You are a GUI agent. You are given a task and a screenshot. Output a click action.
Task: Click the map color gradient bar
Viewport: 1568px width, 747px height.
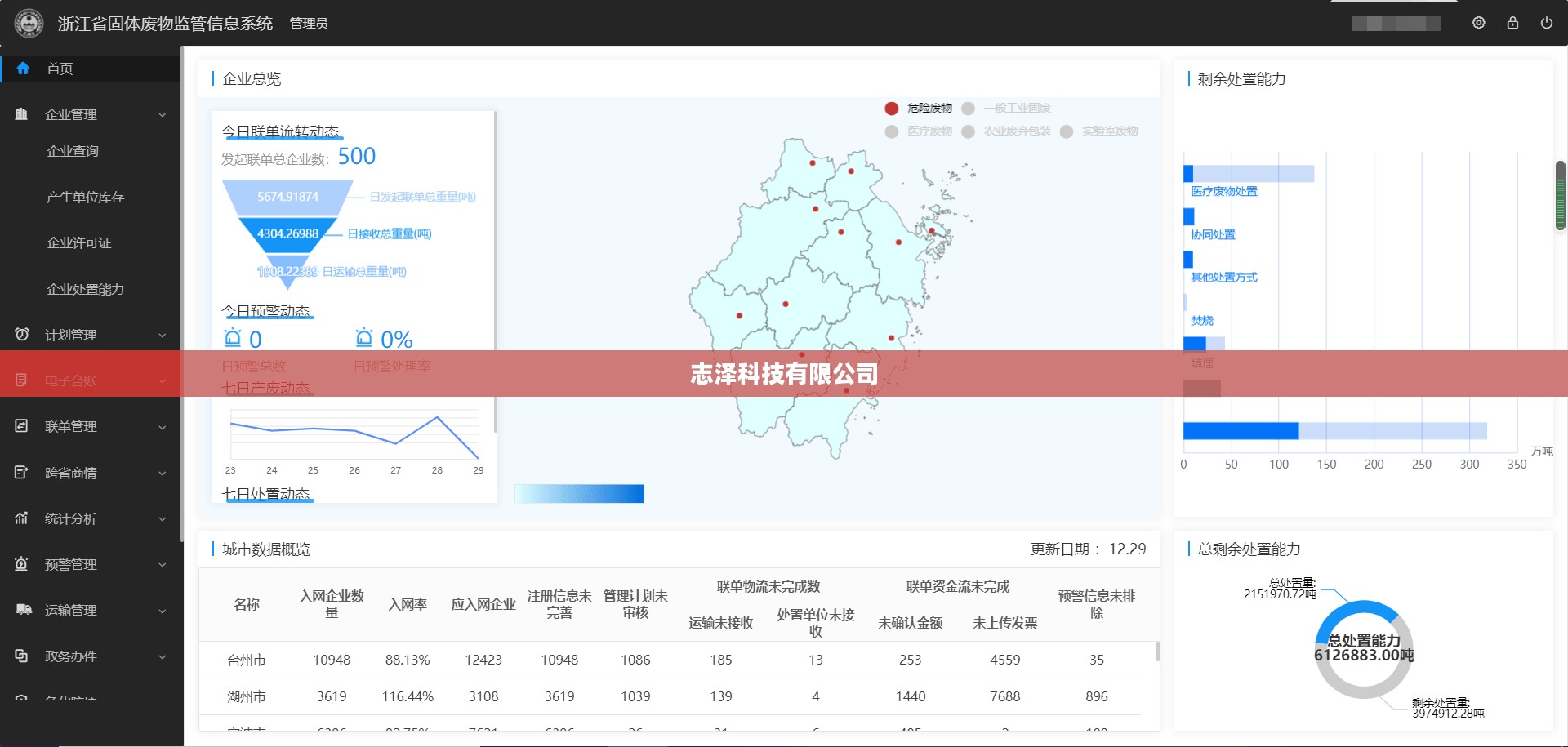[x=579, y=493]
